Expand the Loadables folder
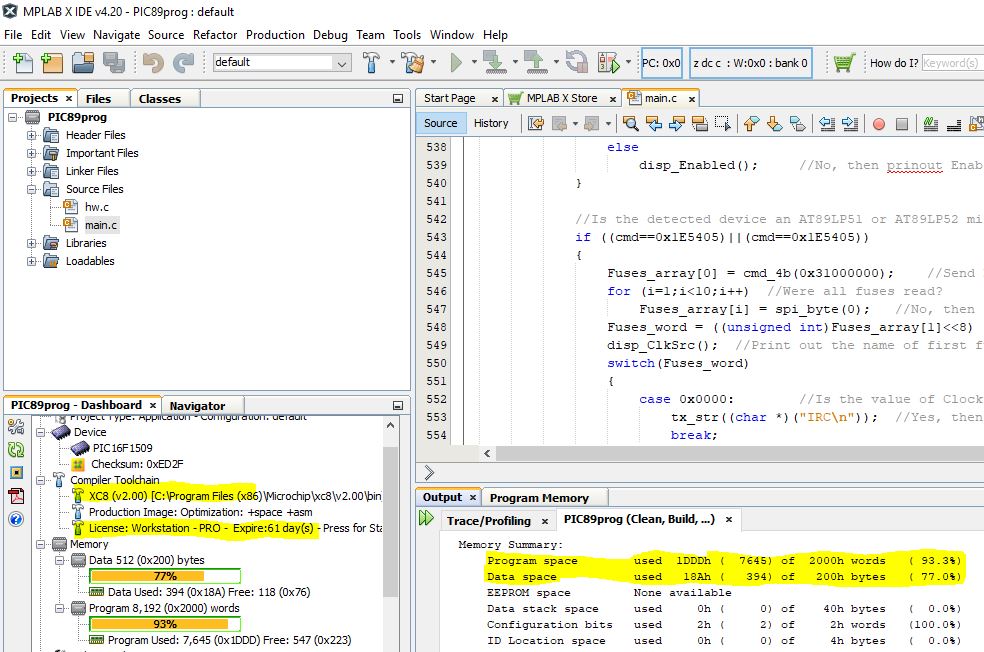 tap(31, 262)
